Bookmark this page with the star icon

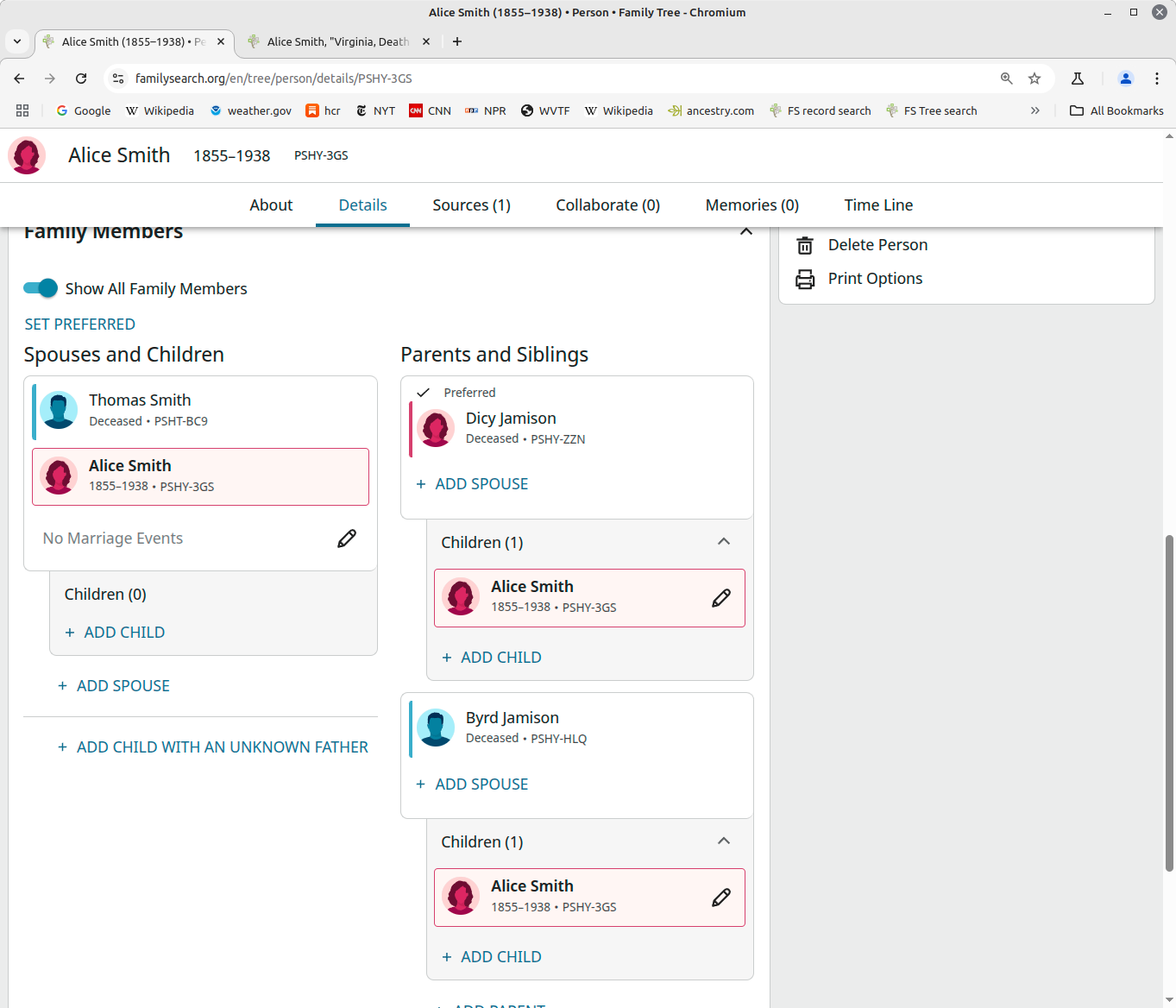[1035, 78]
